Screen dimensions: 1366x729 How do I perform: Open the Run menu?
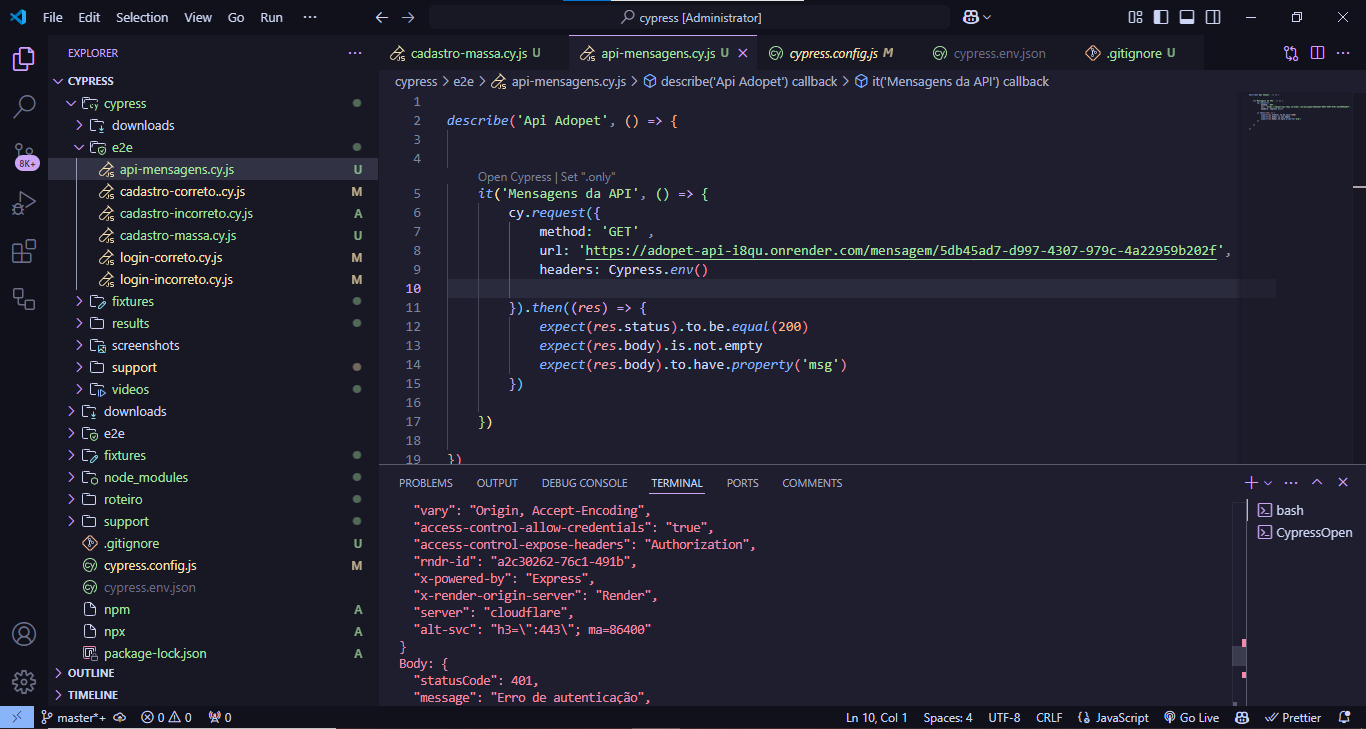point(271,17)
